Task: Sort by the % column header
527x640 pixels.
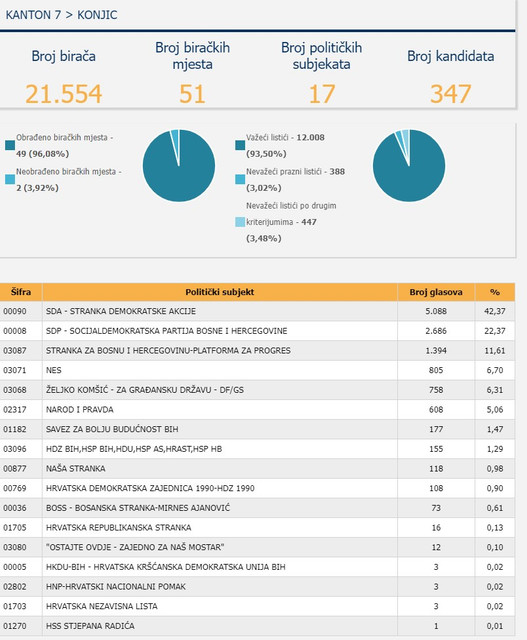Action: [495, 292]
